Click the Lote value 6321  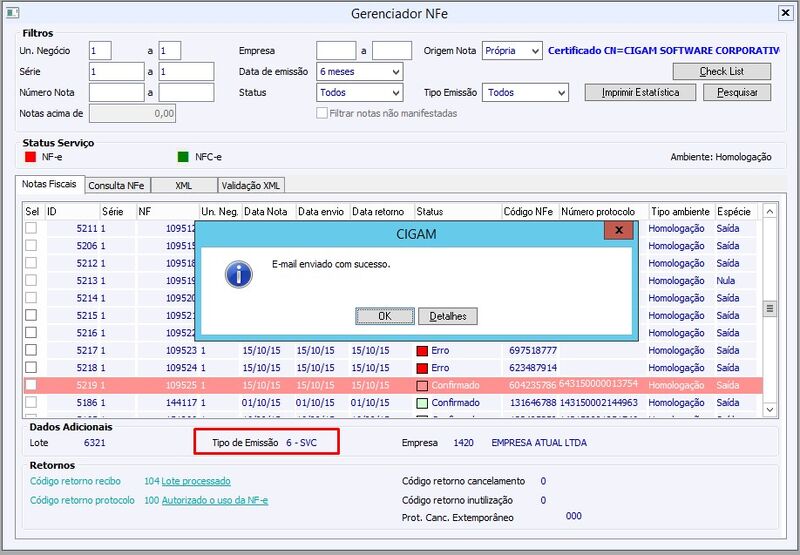95,443
